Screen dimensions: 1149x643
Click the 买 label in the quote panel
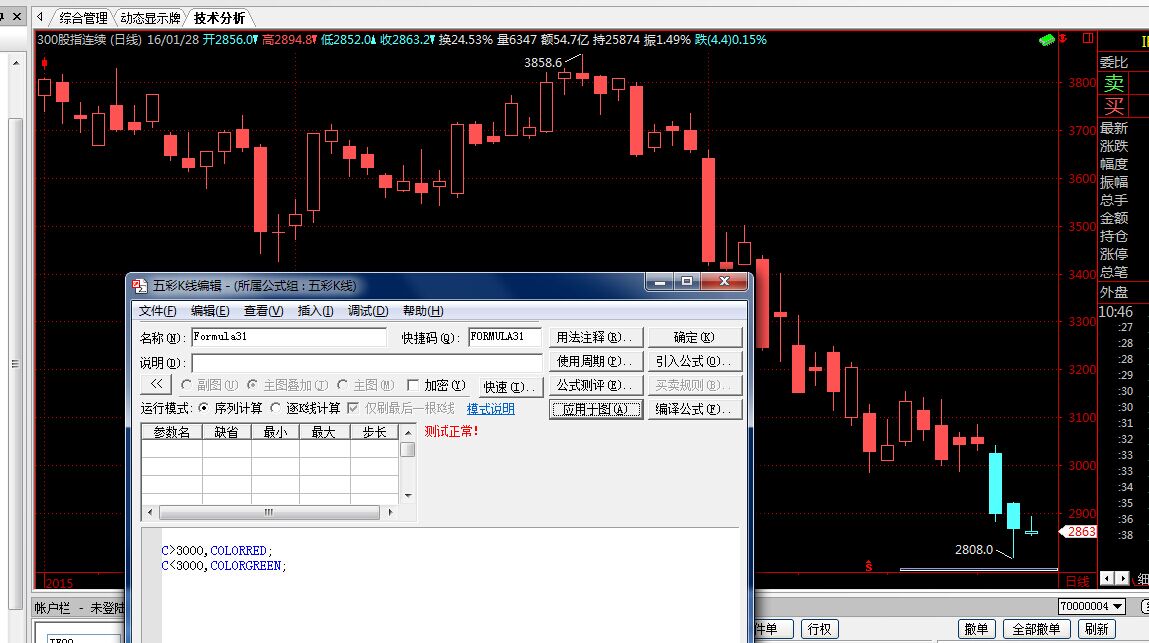pos(1114,106)
